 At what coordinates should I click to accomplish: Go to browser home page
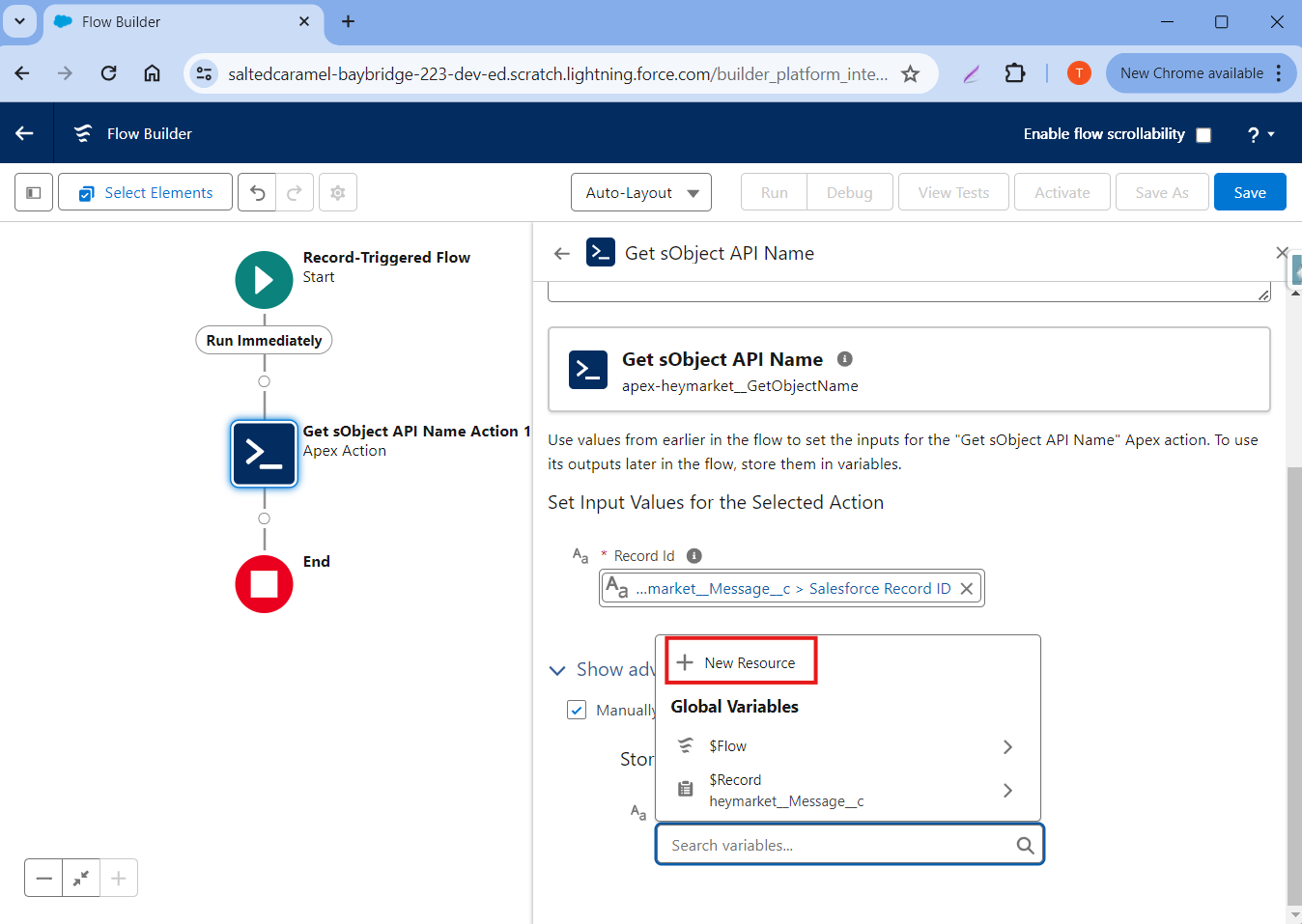pyautogui.click(x=152, y=73)
